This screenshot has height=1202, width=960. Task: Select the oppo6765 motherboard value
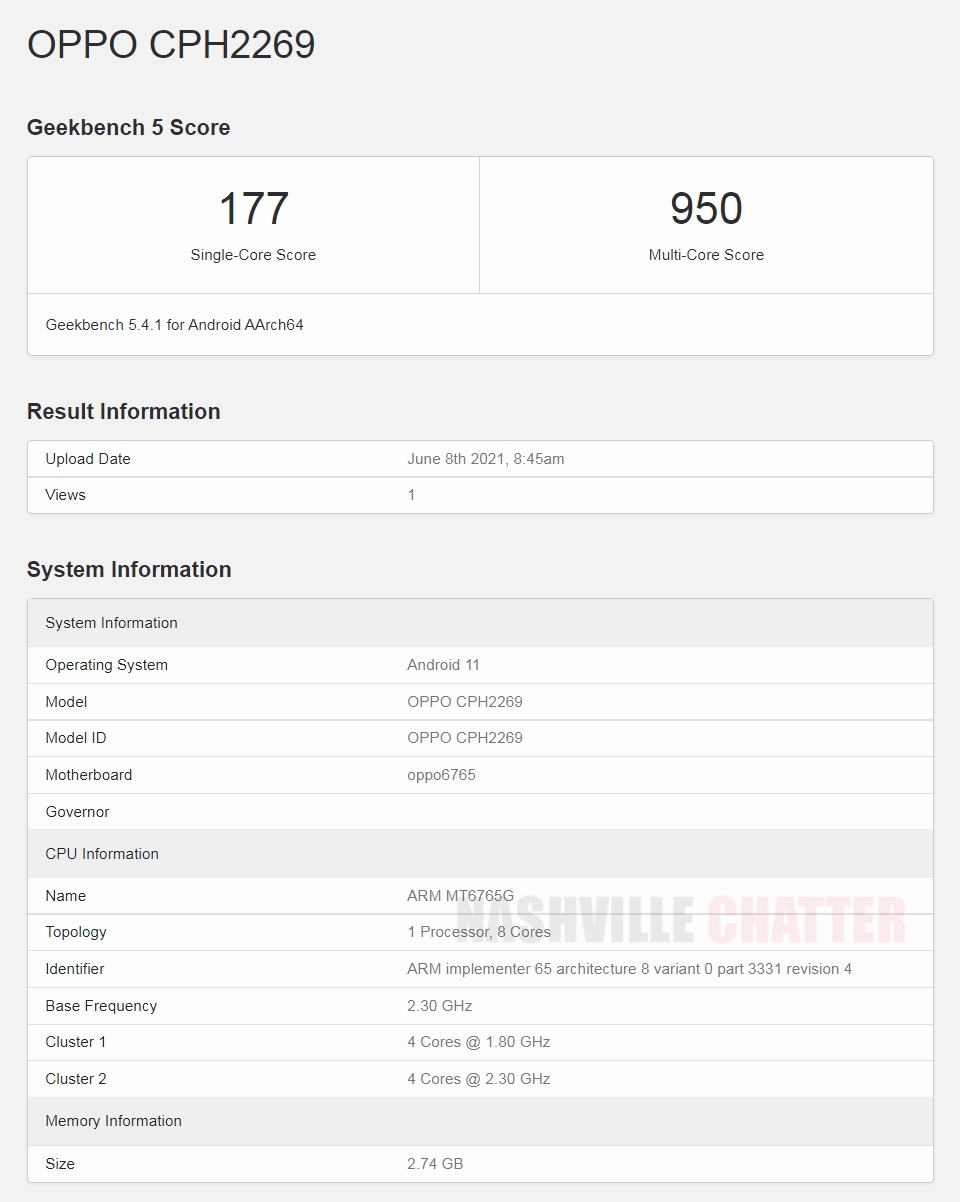click(x=442, y=775)
